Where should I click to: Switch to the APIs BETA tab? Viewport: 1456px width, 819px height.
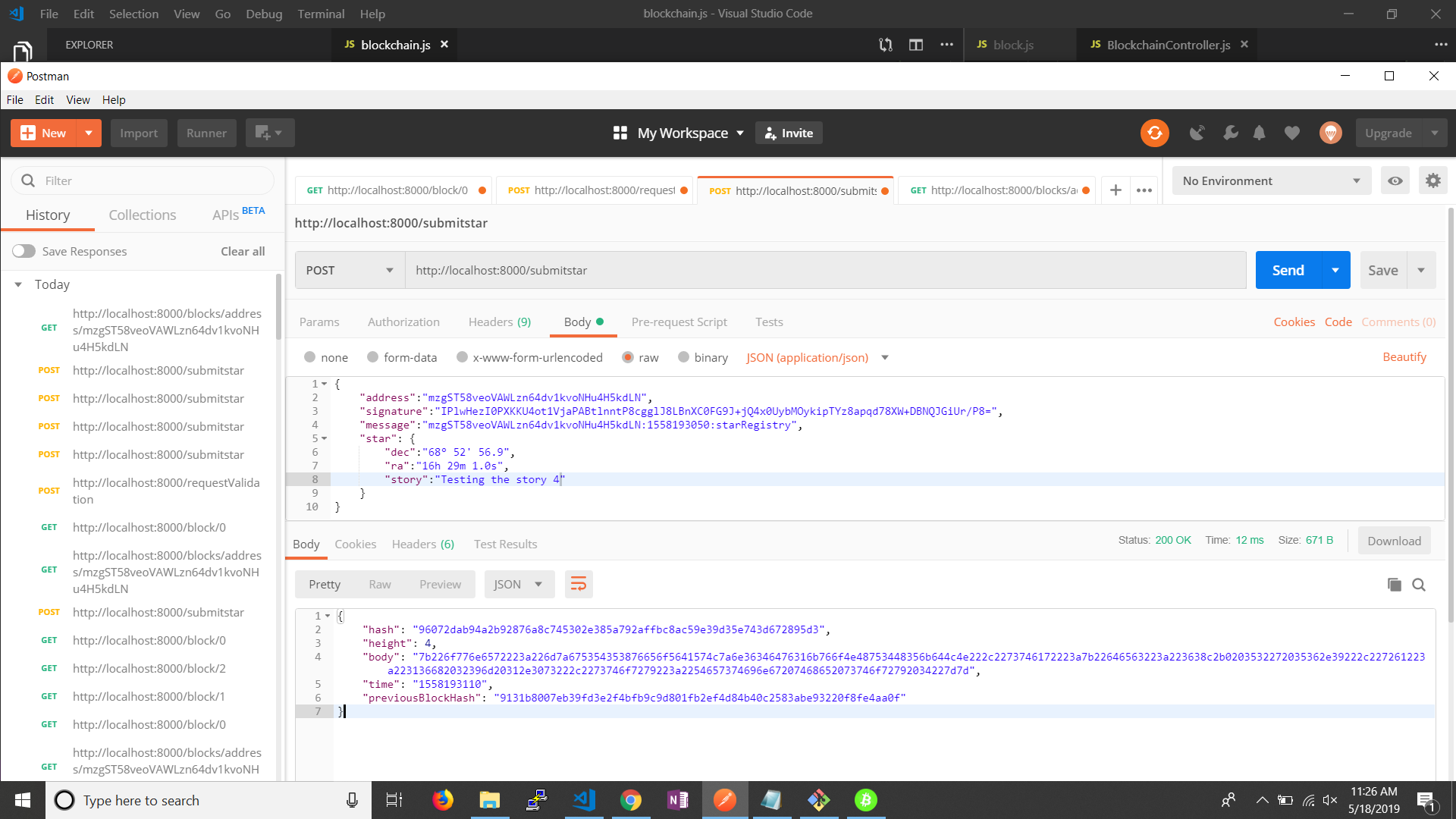pos(238,215)
